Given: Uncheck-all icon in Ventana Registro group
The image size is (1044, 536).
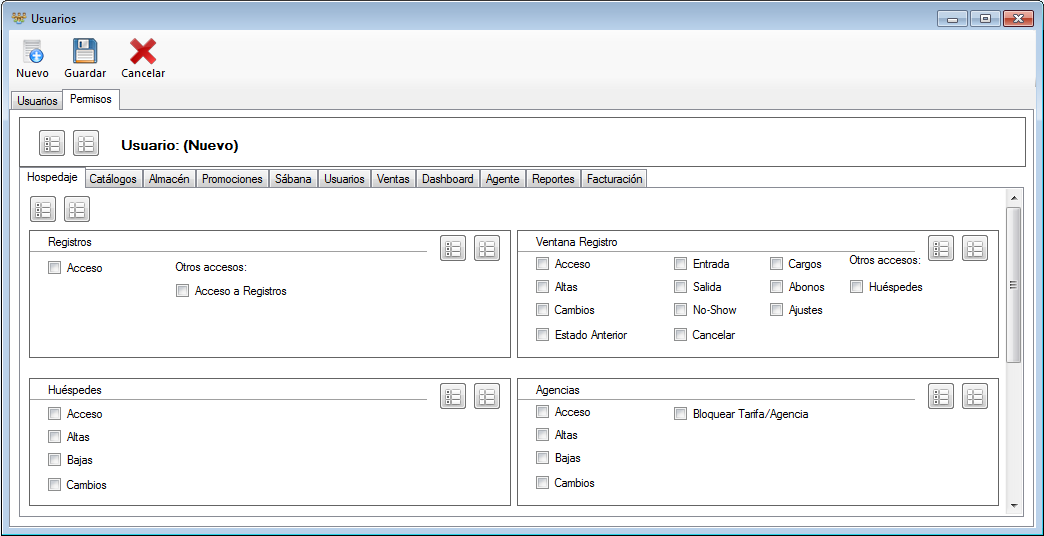Looking at the screenshot, I should [975, 248].
